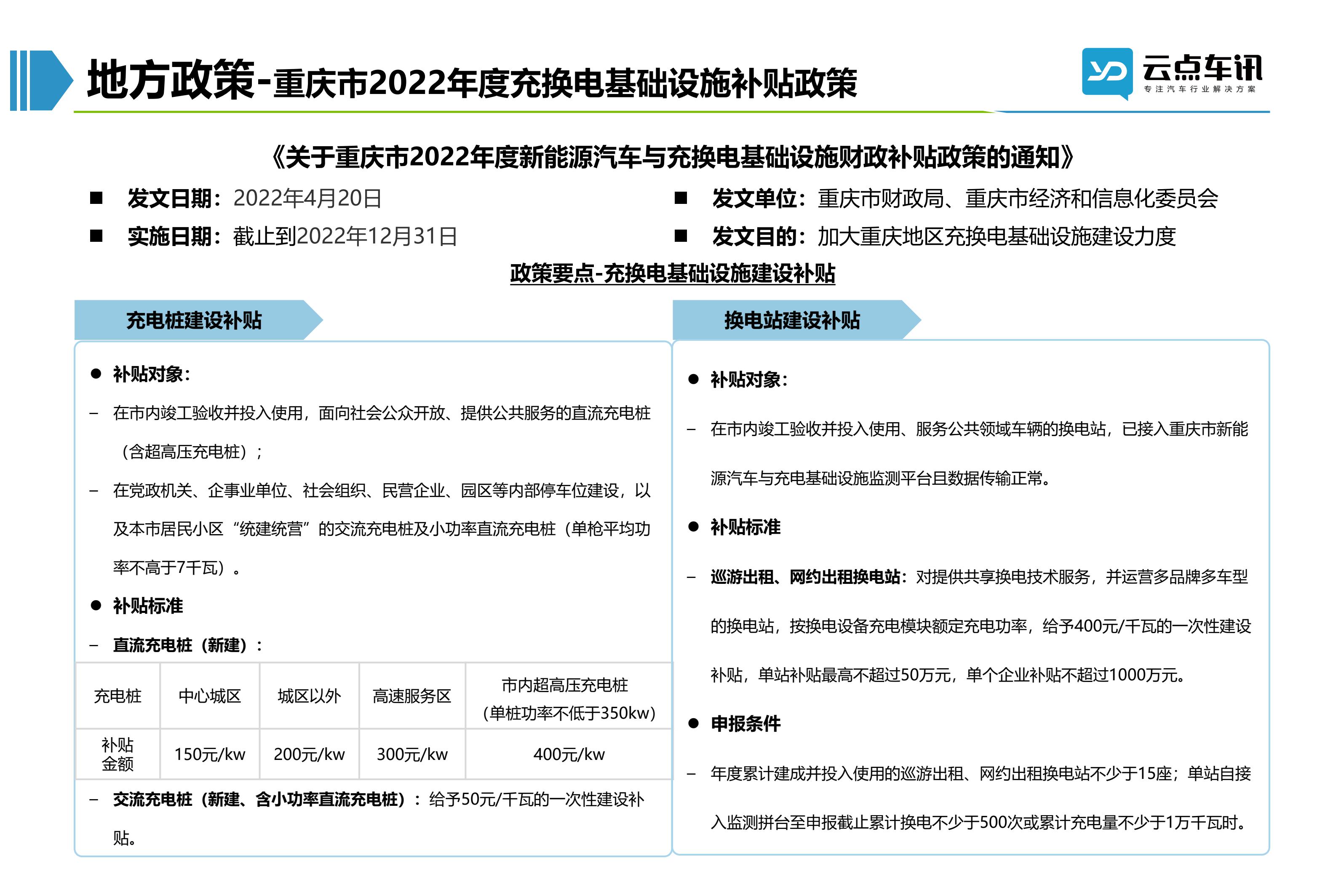
Task: Click the 150元/kw table cell
Action: click(210, 754)
